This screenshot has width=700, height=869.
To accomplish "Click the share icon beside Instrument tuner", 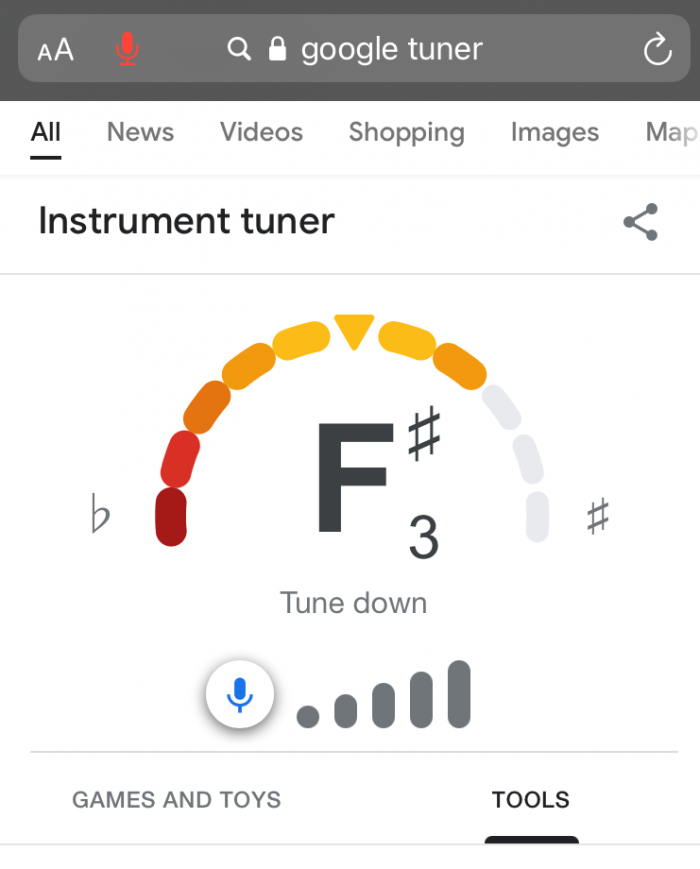I will click(640, 222).
